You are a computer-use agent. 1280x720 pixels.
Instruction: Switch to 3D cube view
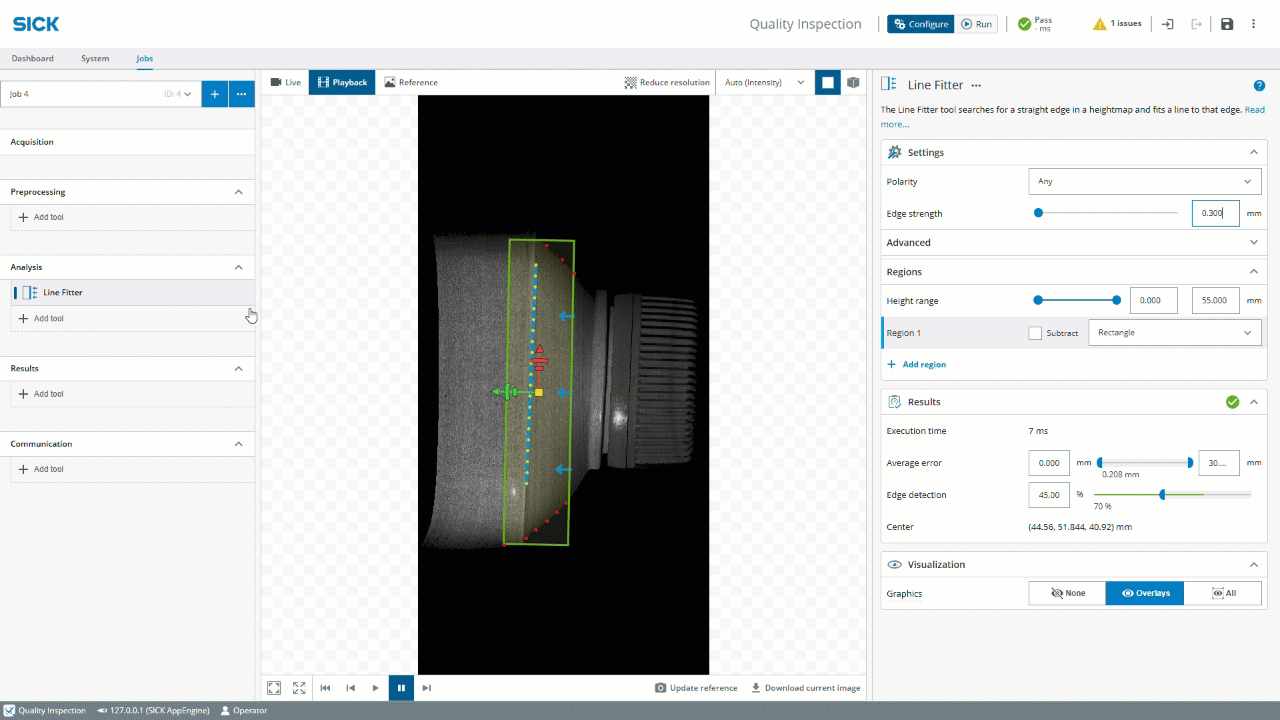(853, 82)
